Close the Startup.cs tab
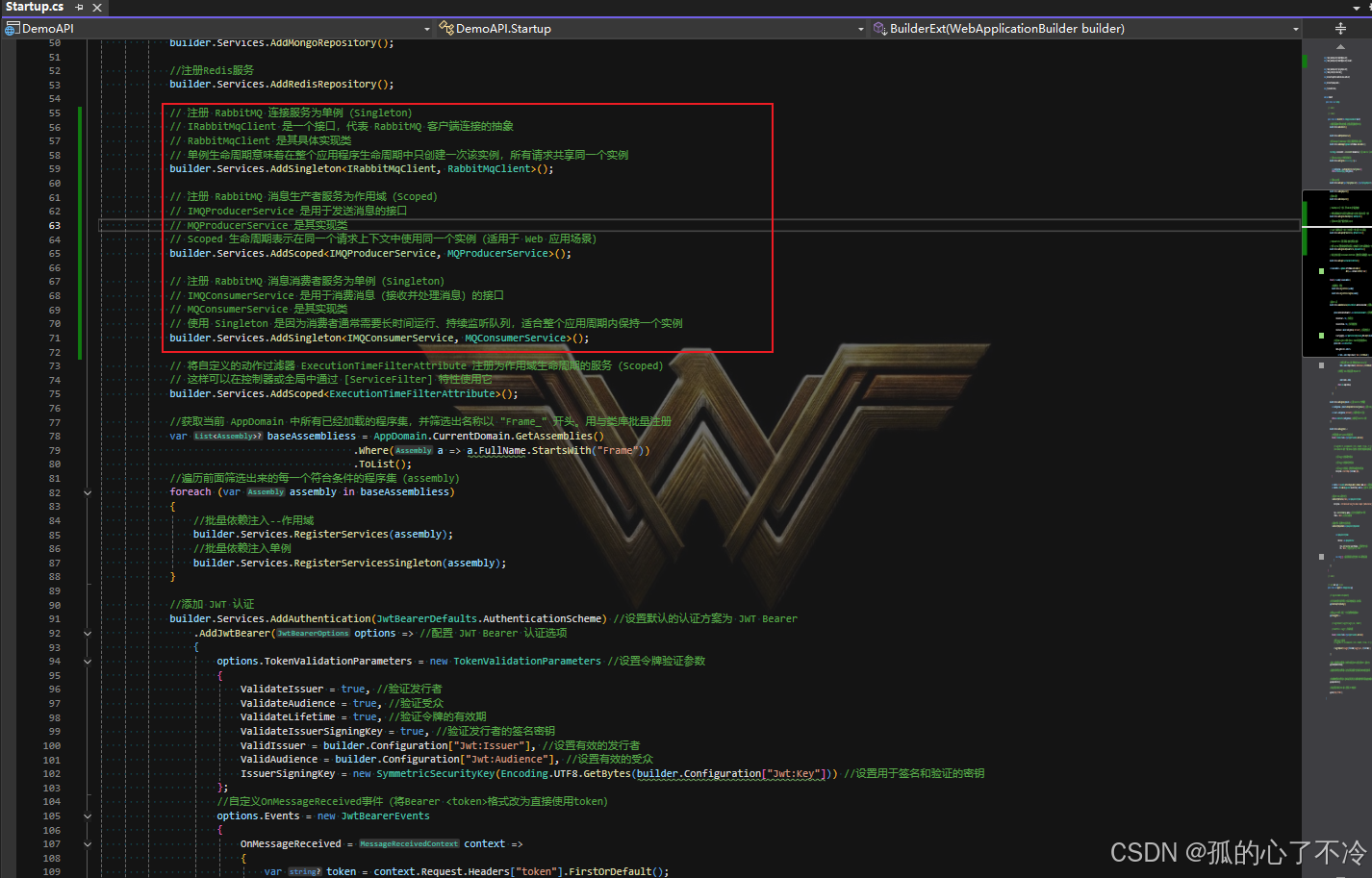 tap(97, 7)
